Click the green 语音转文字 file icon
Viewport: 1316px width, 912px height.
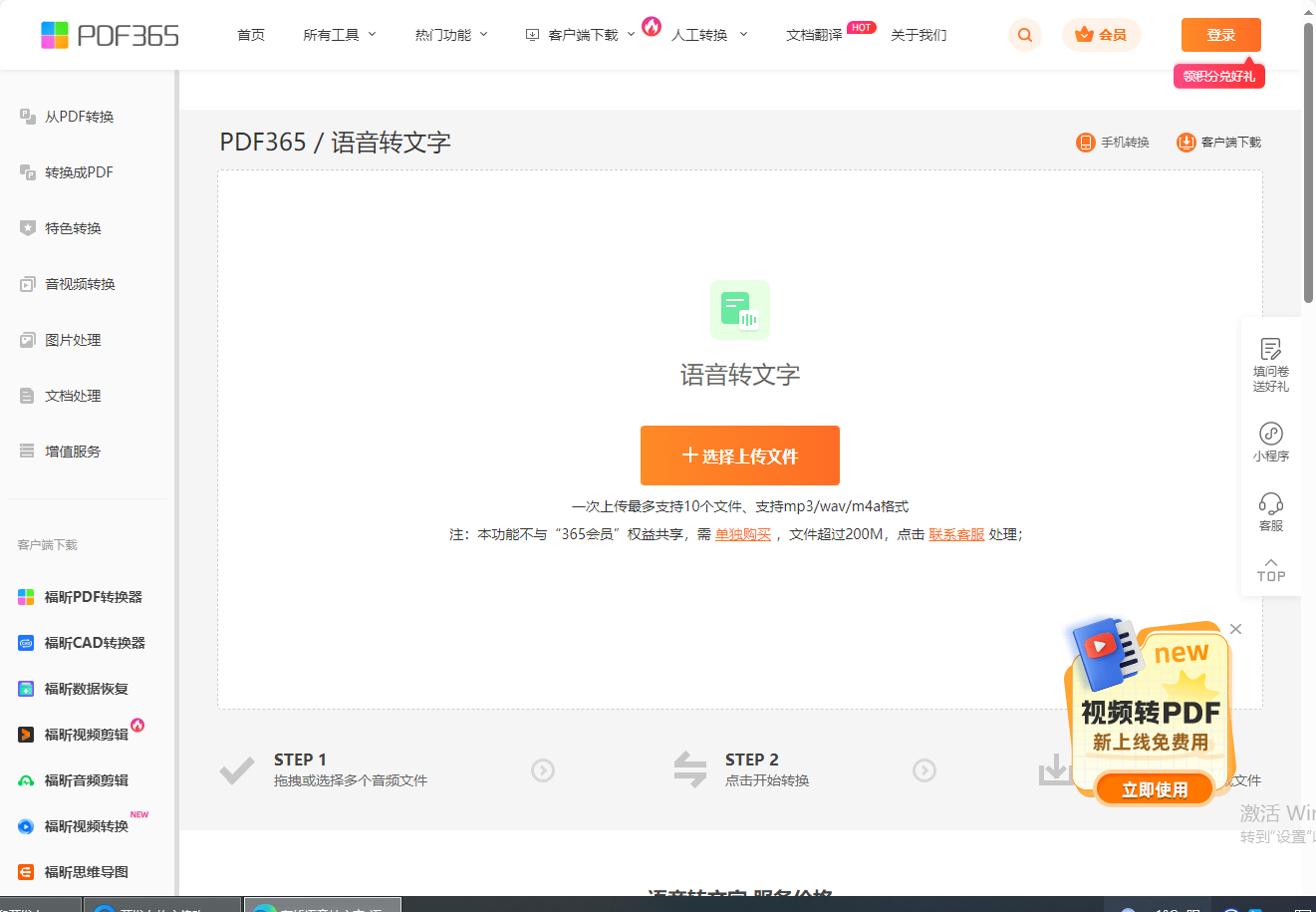pos(740,310)
